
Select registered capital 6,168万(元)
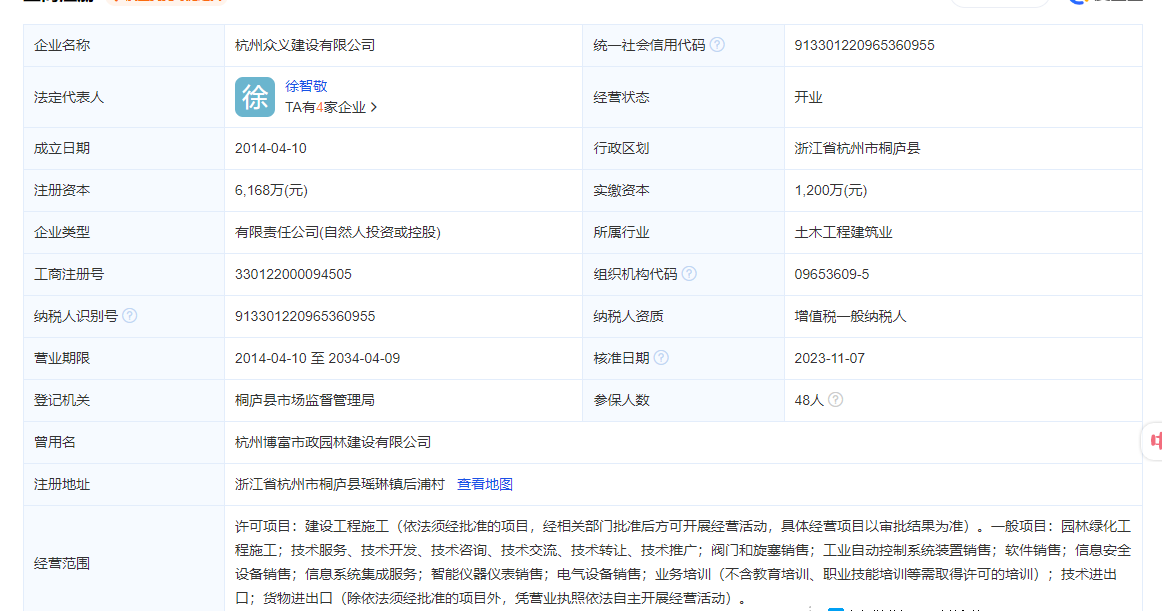point(271,191)
